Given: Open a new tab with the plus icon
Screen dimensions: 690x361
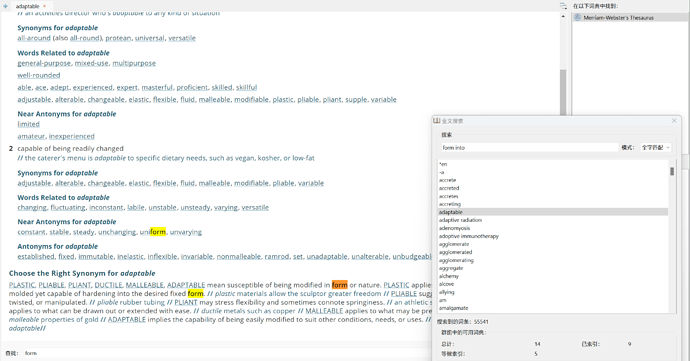Looking at the screenshot, I should (x=5, y=6).
